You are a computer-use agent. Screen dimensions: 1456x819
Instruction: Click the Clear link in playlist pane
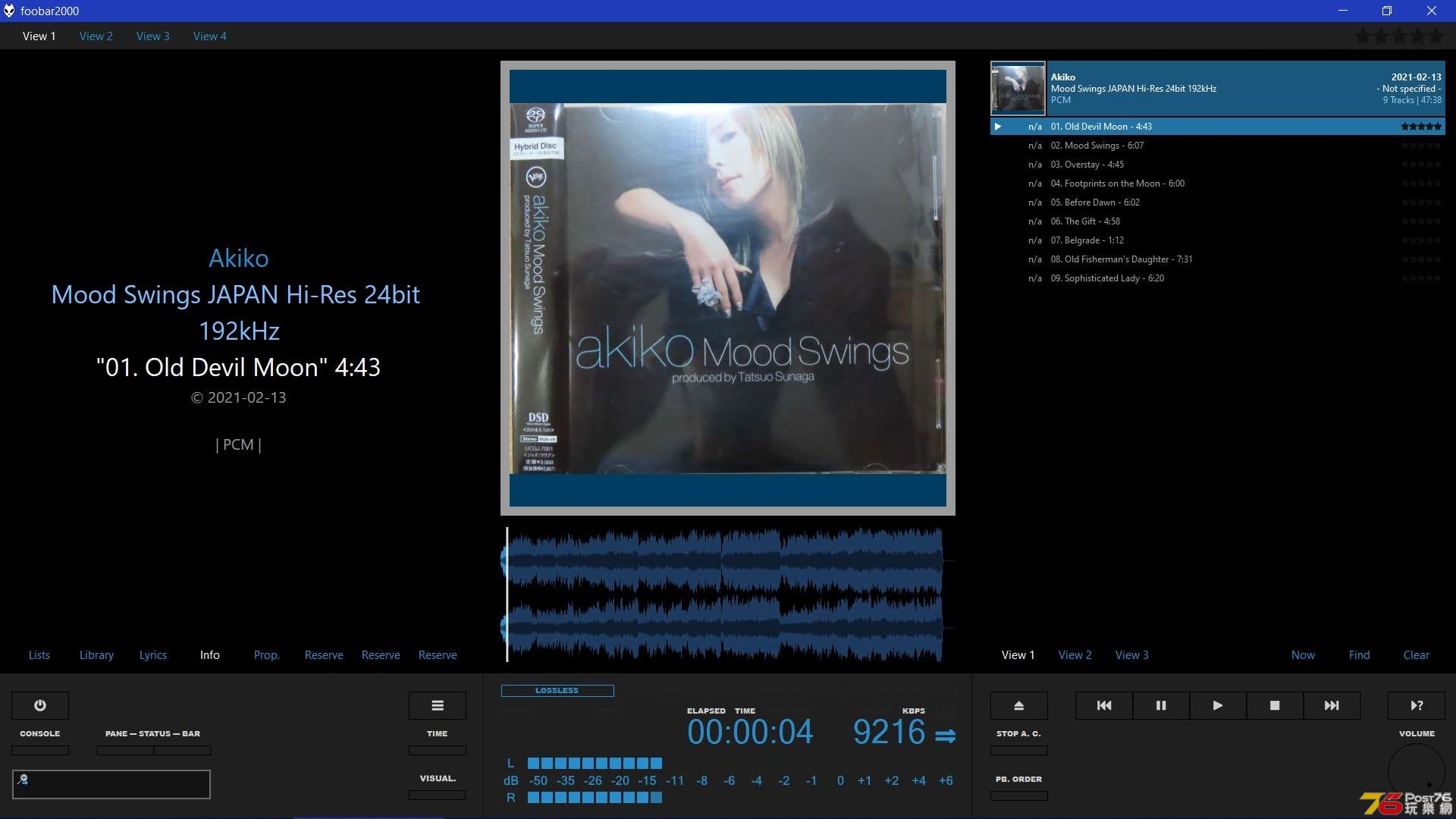pyautogui.click(x=1417, y=654)
